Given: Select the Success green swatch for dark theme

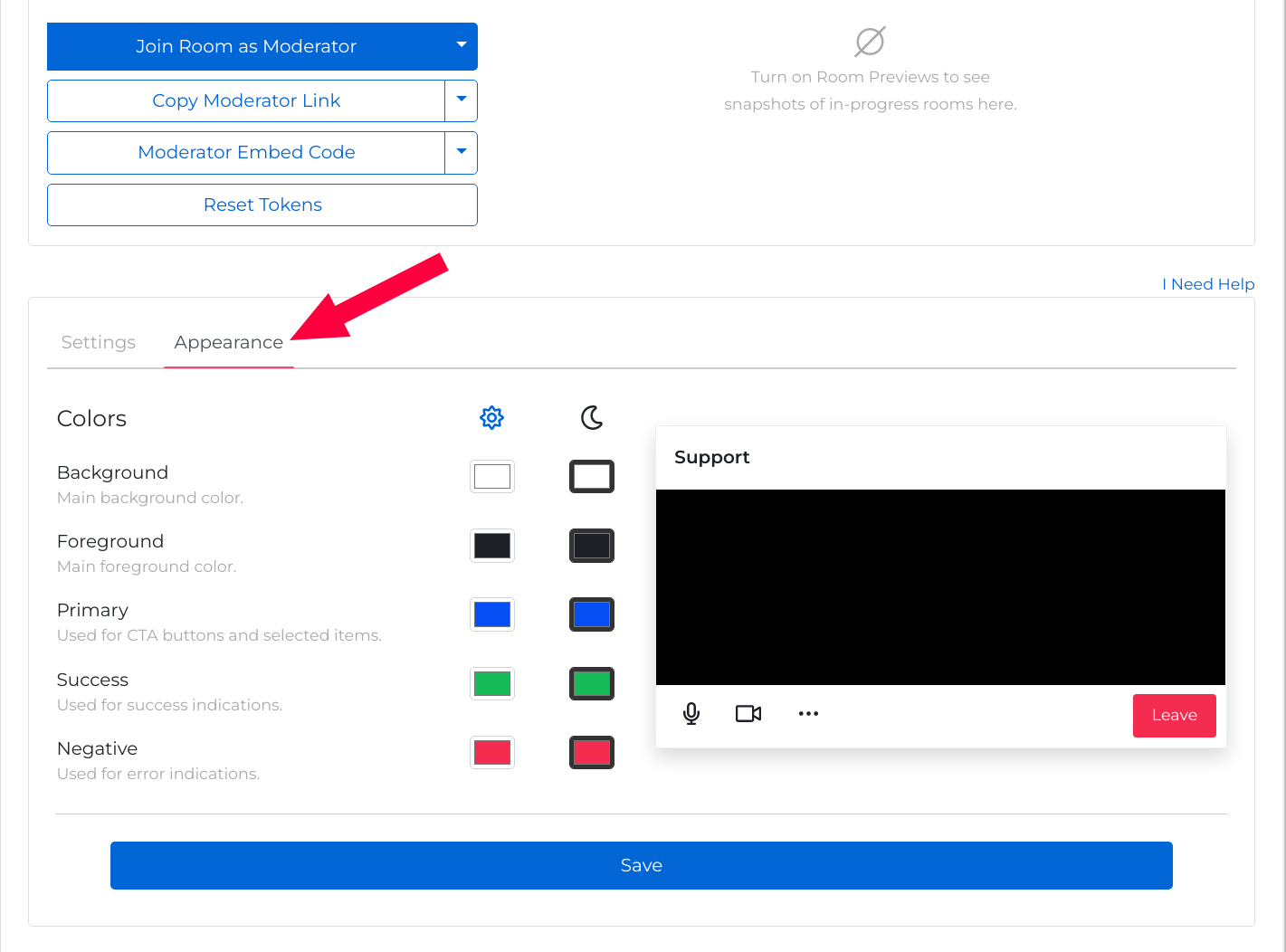Looking at the screenshot, I should [x=592, y=683].
